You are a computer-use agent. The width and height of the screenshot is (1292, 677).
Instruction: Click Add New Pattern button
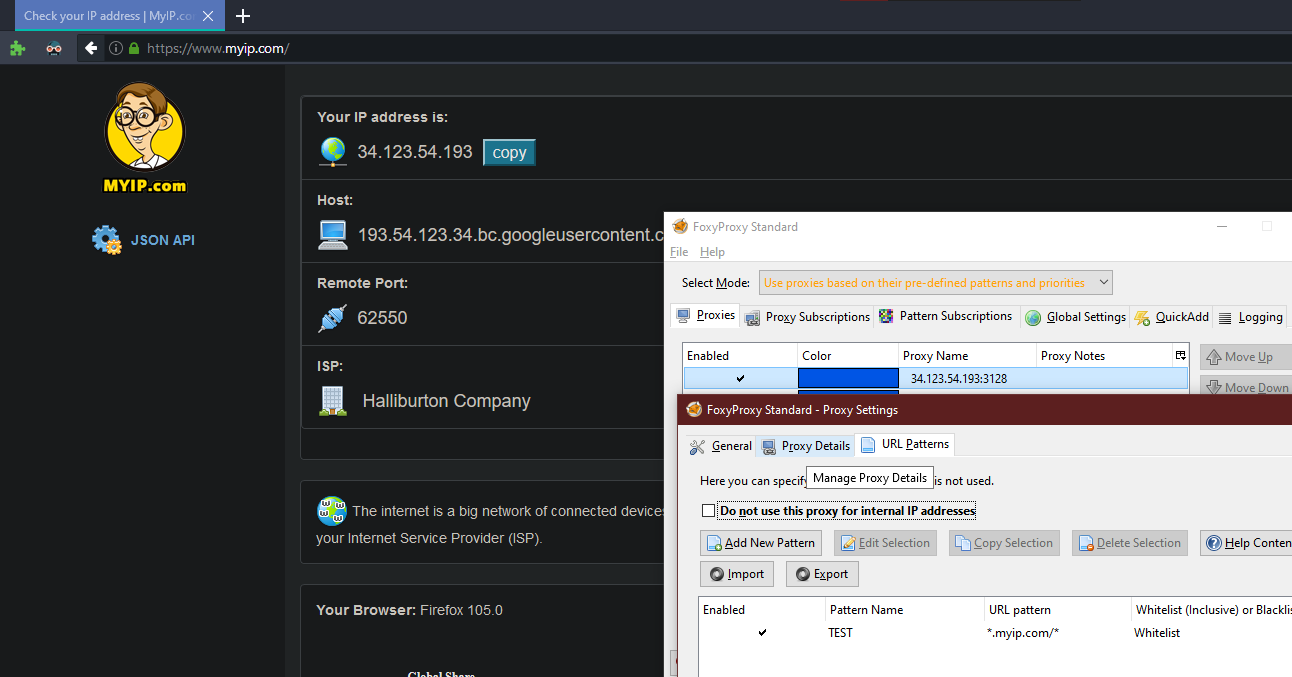[760, 543]
